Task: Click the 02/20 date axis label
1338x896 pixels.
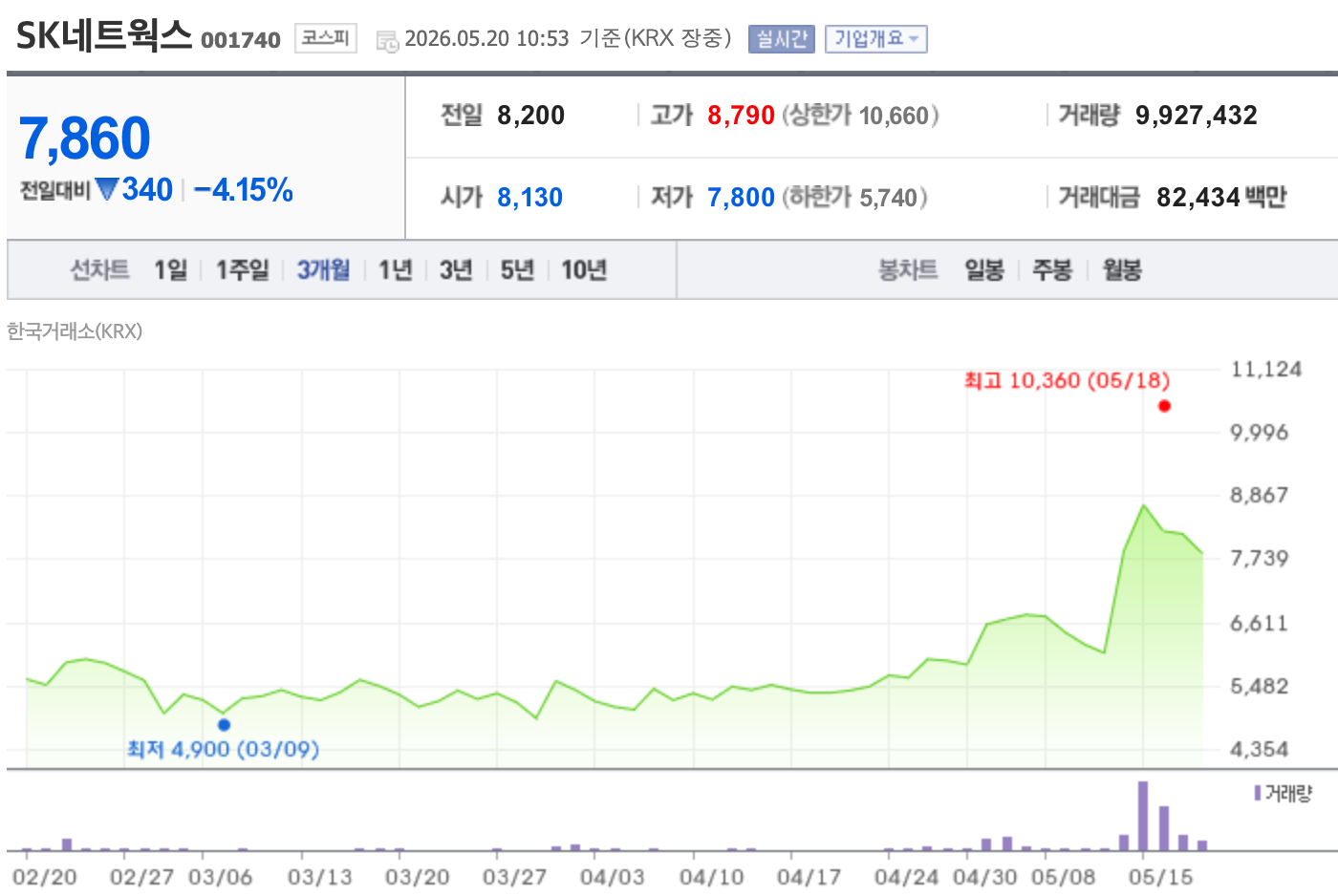Action: tap(45, 877)
